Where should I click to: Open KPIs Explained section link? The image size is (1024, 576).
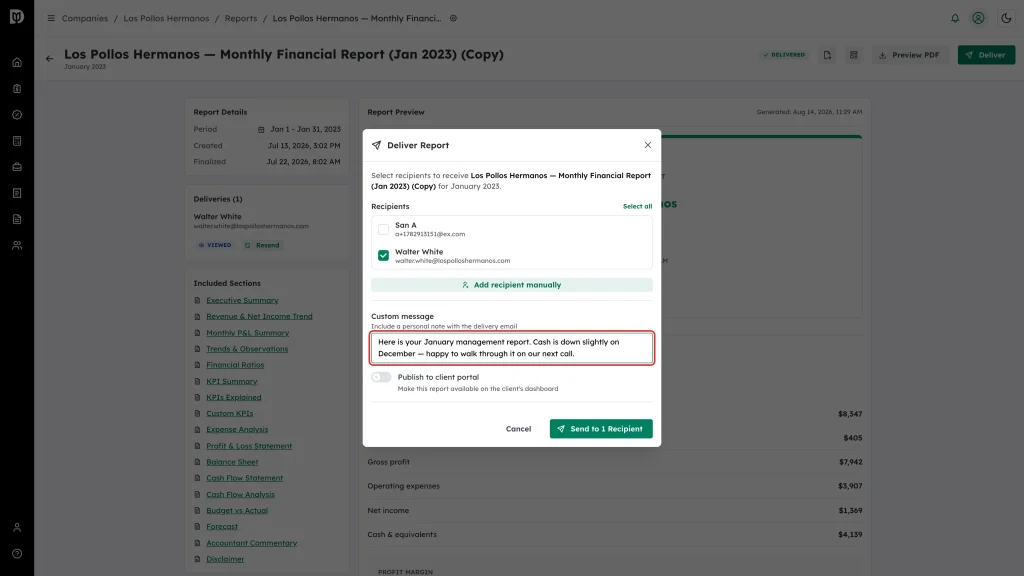[x=234, y=397]
